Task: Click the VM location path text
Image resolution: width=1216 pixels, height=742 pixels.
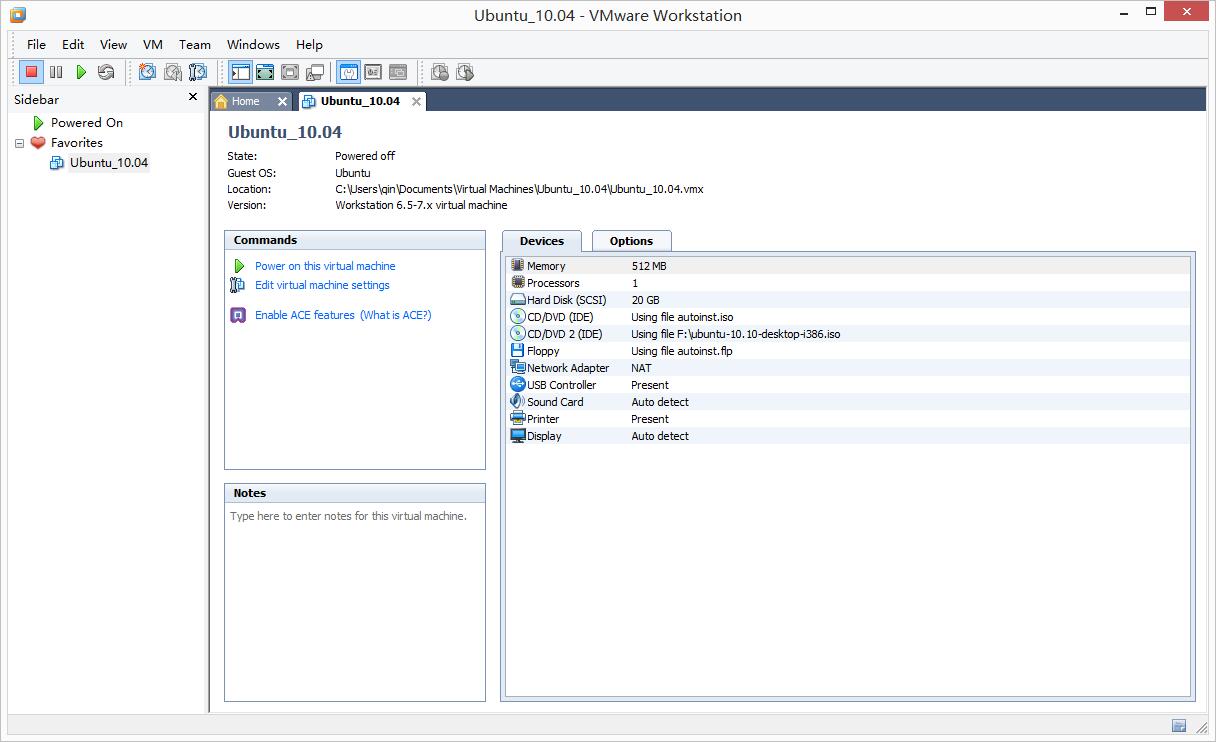Action: [519, 189]
